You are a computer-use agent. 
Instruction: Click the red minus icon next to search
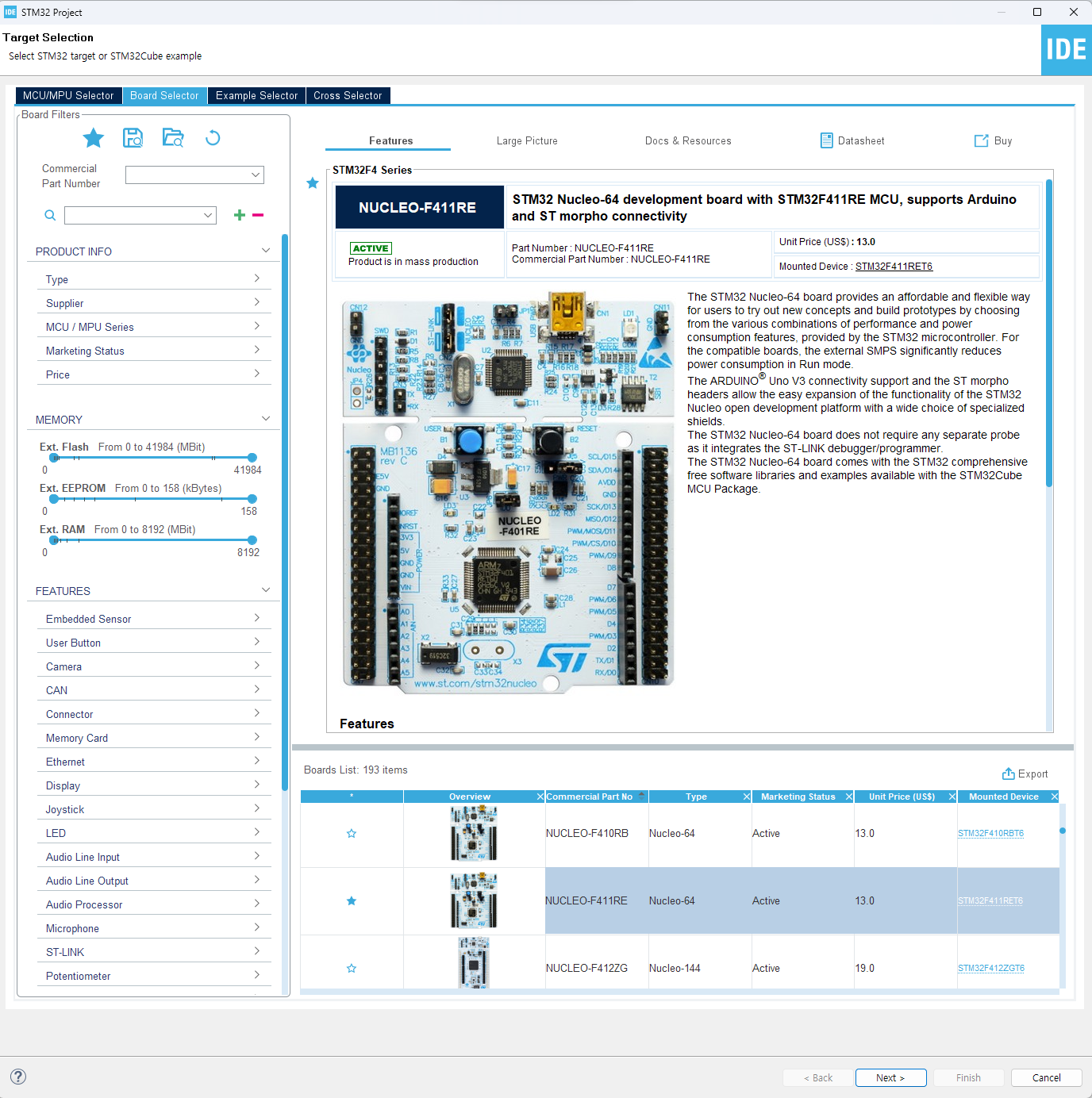(258, 215)
